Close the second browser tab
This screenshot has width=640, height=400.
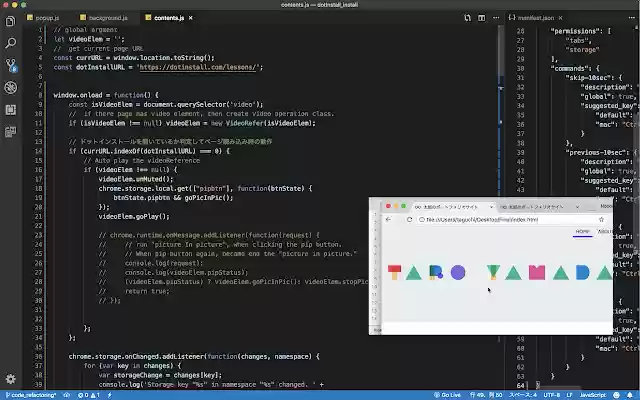click(577, 207)
